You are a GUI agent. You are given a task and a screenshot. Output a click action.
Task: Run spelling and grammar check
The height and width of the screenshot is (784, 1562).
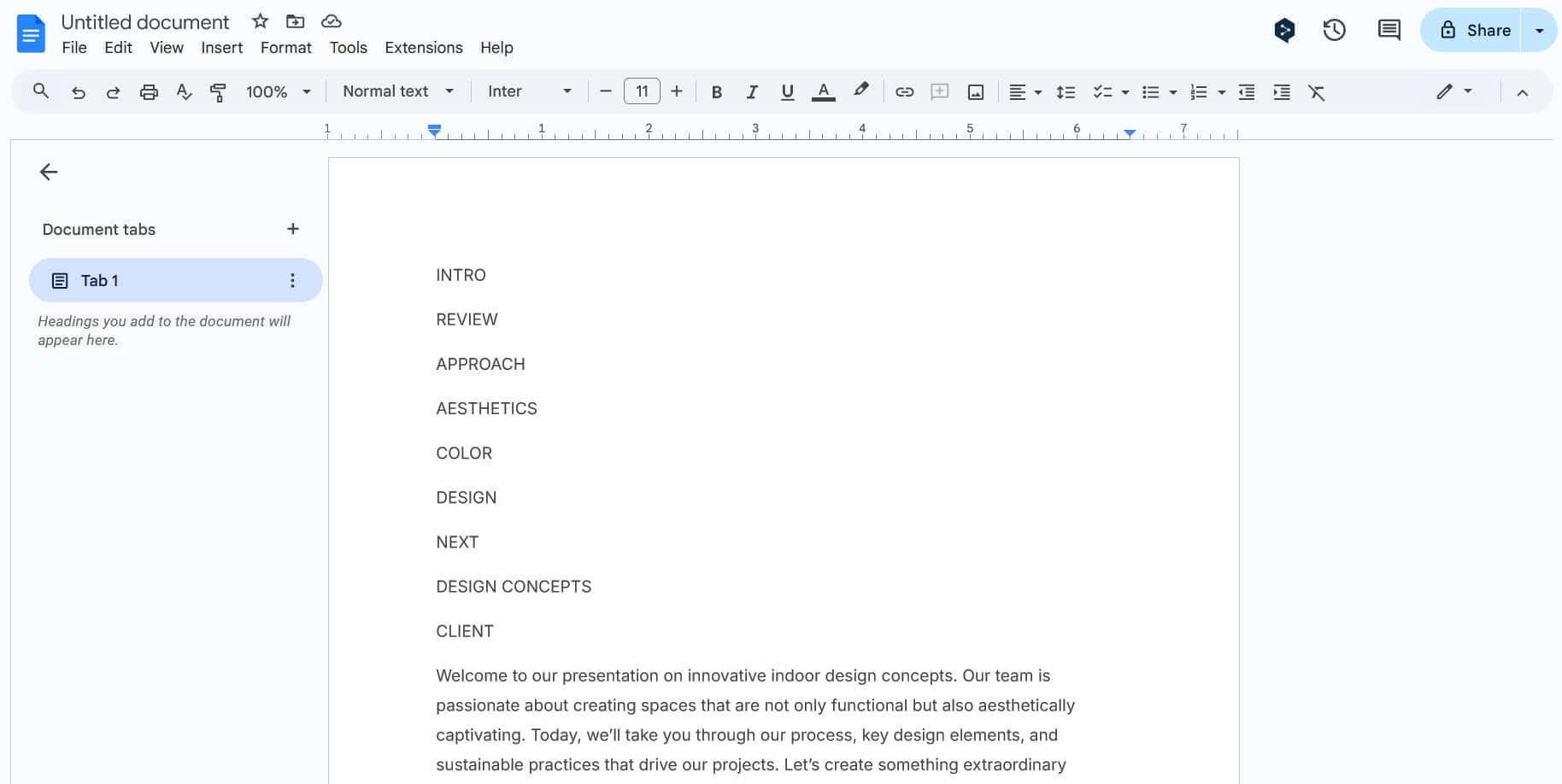tap(184, 91)
